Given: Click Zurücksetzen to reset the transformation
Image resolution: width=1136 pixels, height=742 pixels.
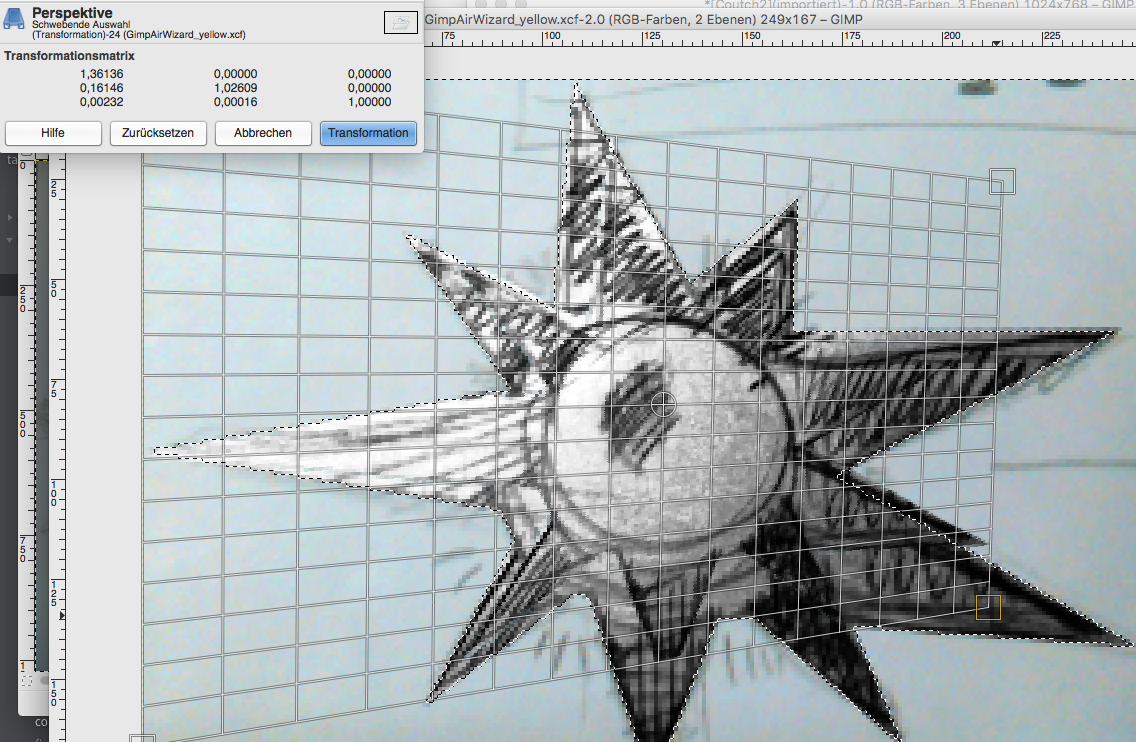Looking at the screenshot, I should pyautogui.click(x=158, y=133).
